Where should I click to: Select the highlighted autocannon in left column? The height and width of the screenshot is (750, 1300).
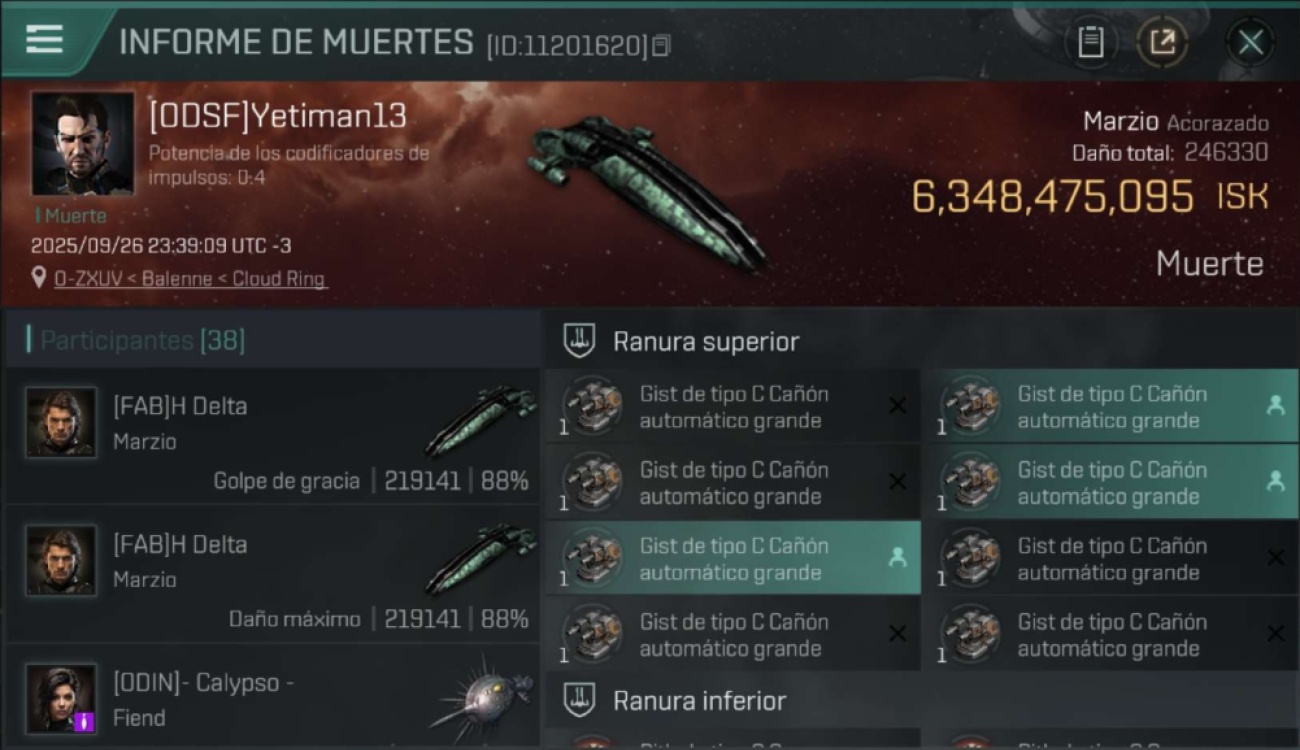pos(733,558)
